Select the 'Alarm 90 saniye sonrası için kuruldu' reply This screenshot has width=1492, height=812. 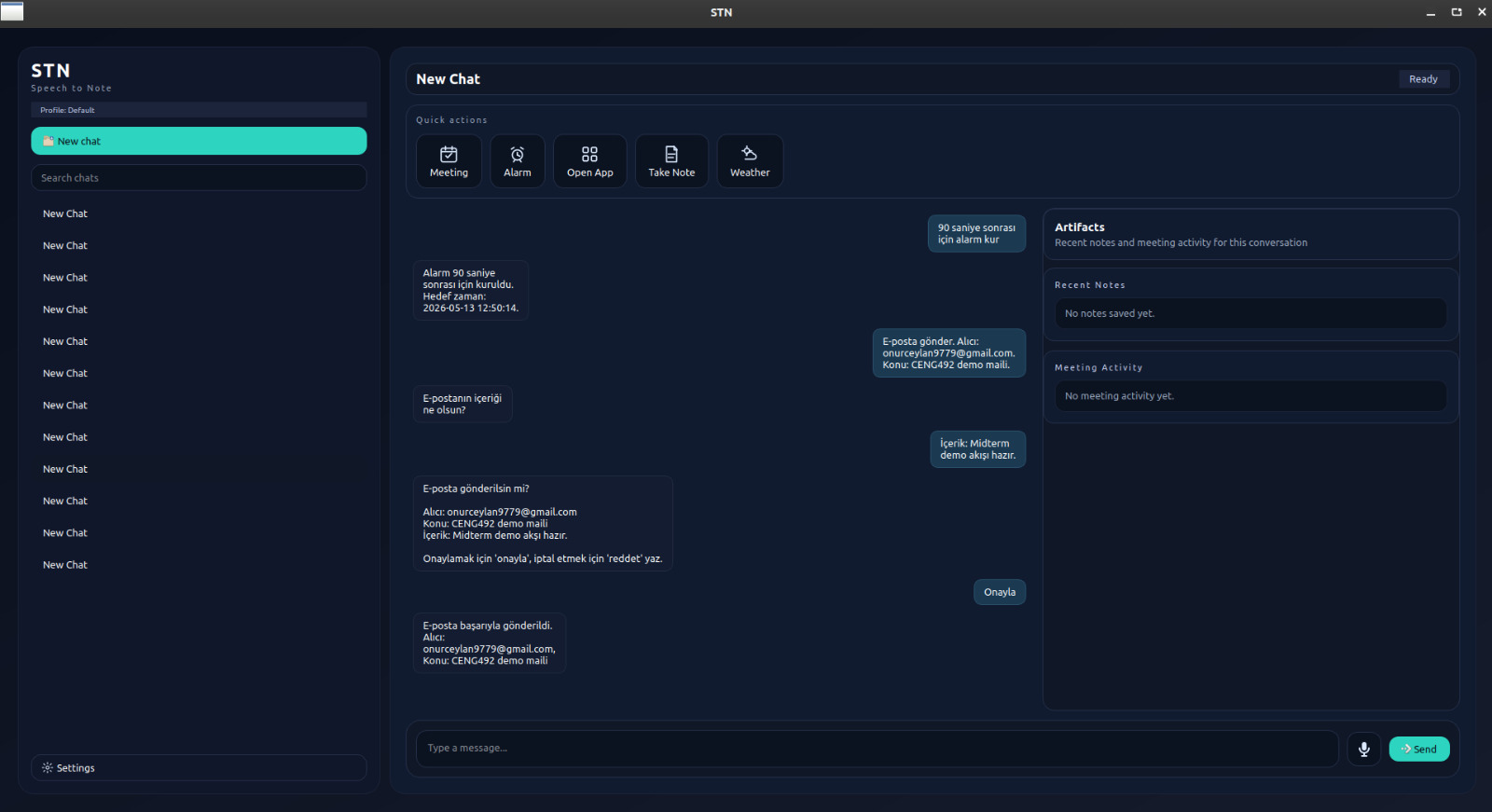471,291
